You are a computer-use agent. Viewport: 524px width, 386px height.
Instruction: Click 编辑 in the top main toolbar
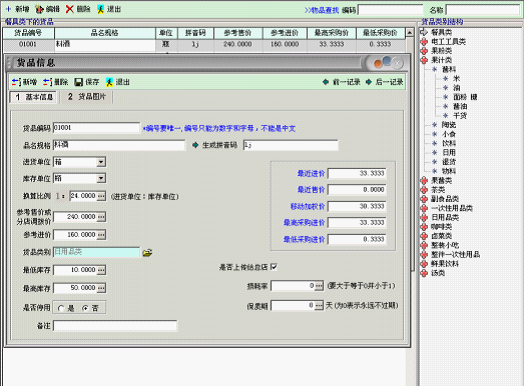coord(47,9)
